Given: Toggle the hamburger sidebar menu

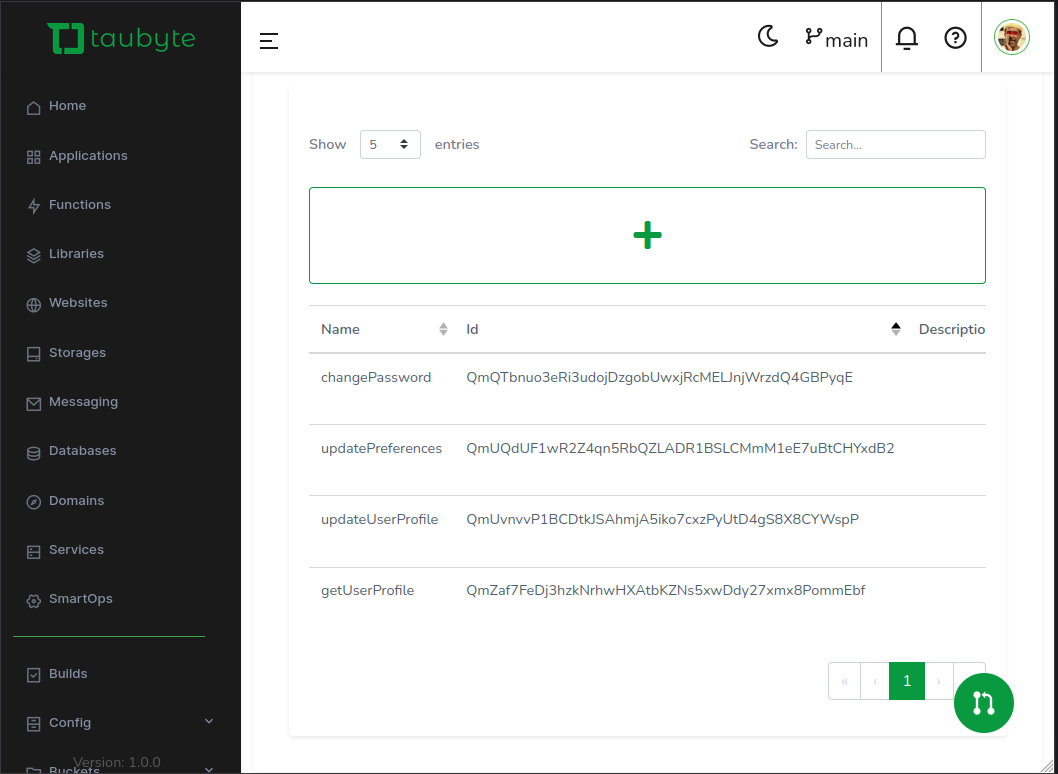Looking at the screenshot, I should [x=269, y=41].
